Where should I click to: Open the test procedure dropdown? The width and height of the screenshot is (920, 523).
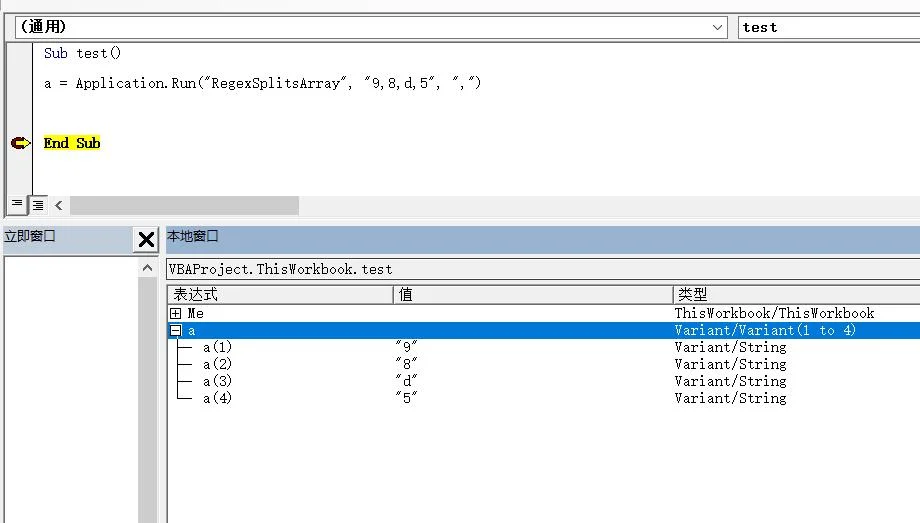[828, 27]
